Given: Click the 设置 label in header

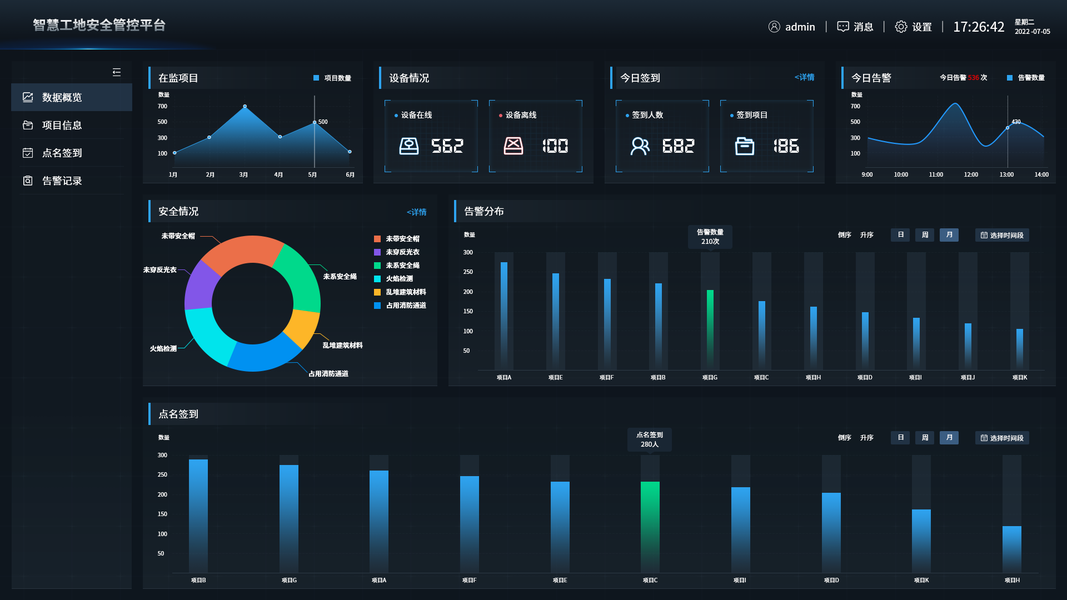Looking at the screenshot, I should [x=922, y=27].
